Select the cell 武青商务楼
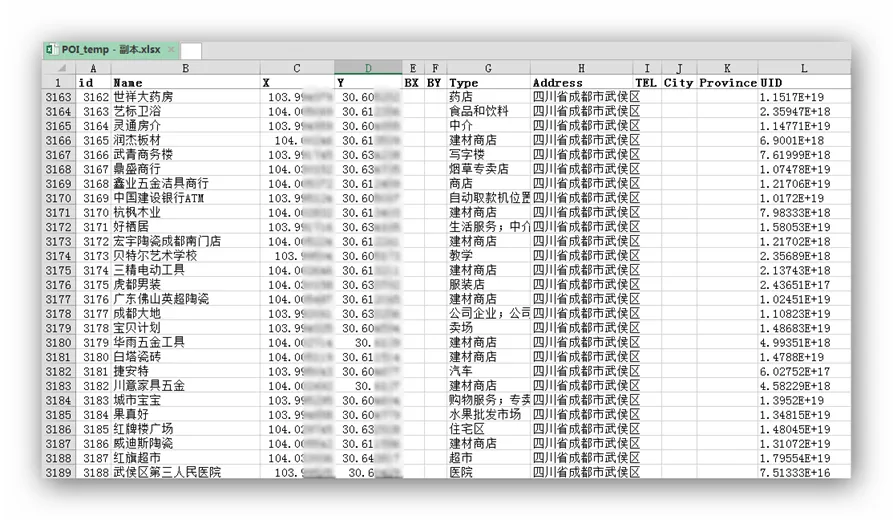Screen dimensions: 893x520 click(x=186, y=154)
